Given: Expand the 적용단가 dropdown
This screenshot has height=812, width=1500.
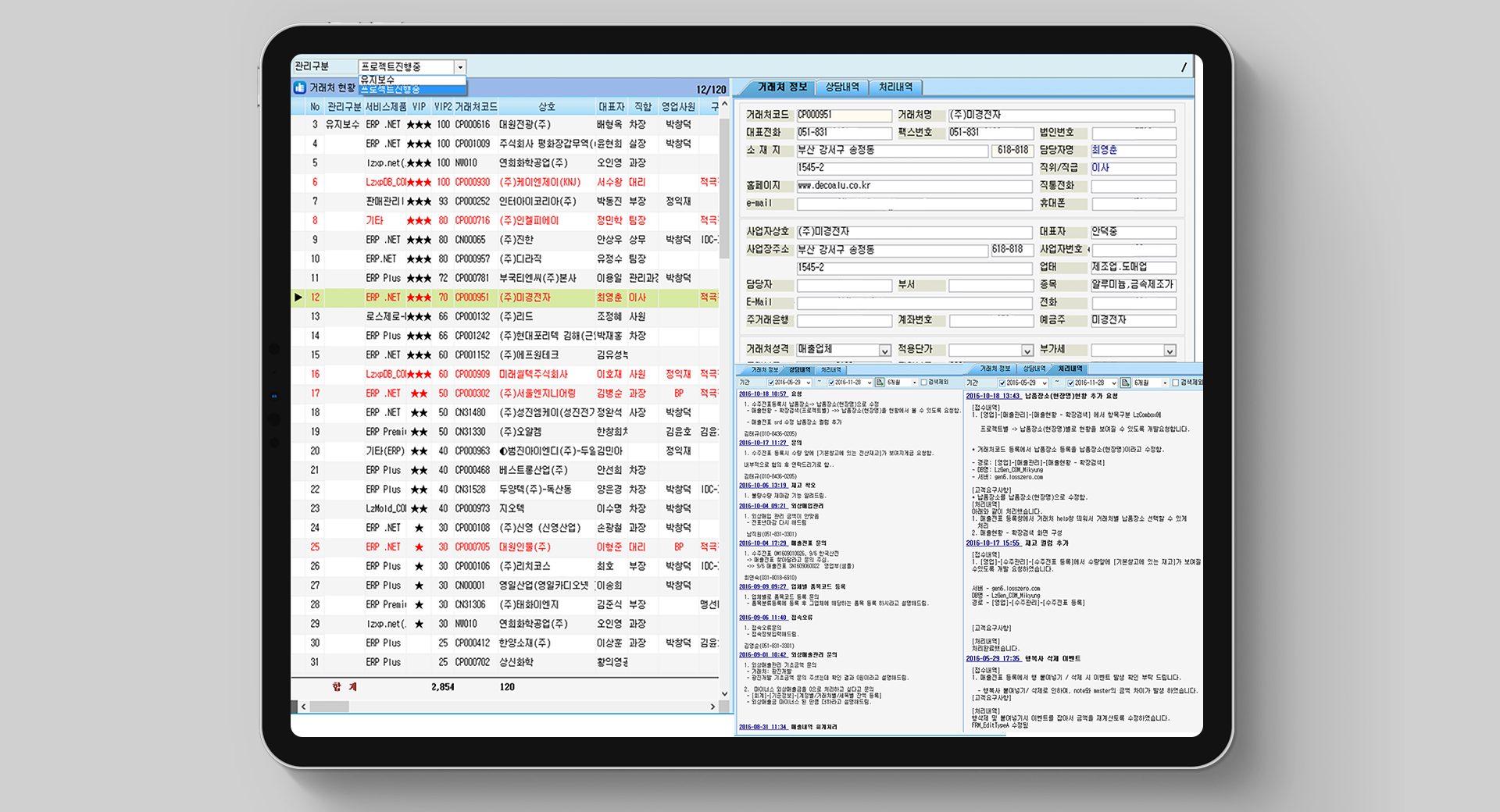Looking at the screenshot, I should tap(1027, 351).
